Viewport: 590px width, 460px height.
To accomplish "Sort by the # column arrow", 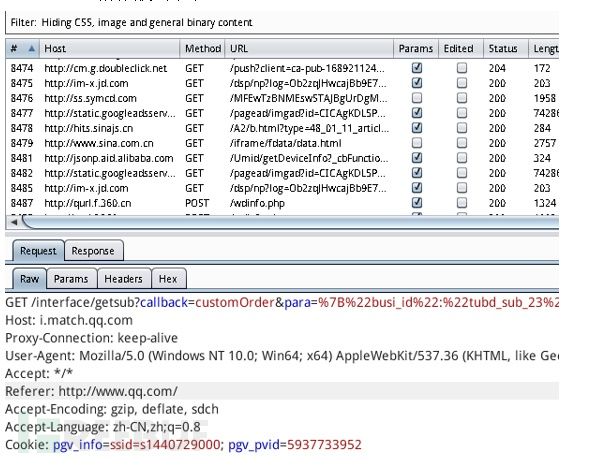I will 32,49.
